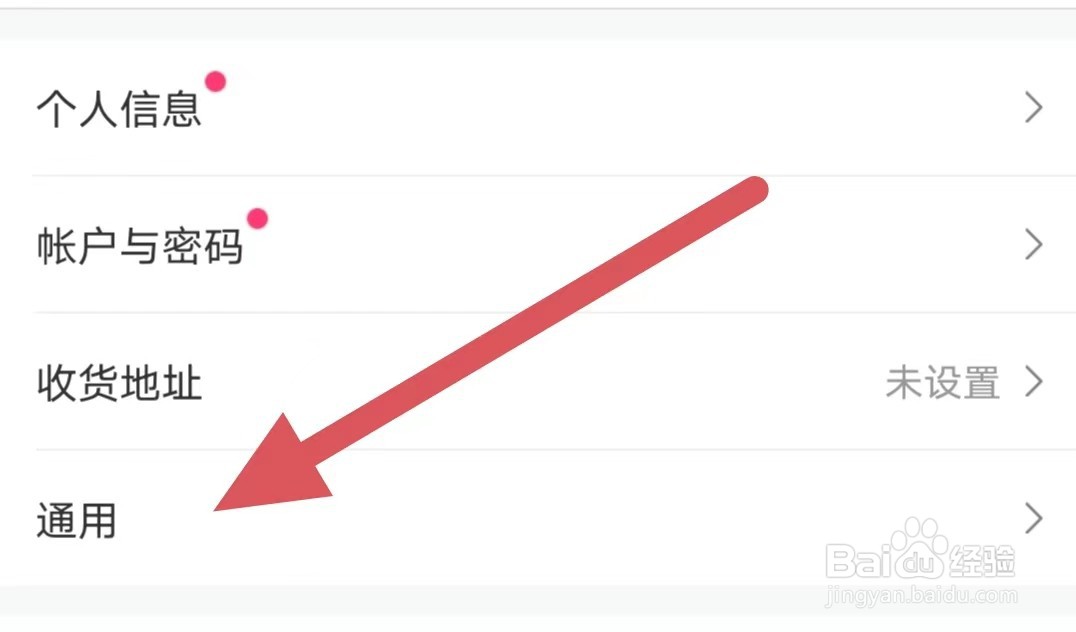Click the gray footer strip below 通用
1076x632 pixels.
click(538, 600)
